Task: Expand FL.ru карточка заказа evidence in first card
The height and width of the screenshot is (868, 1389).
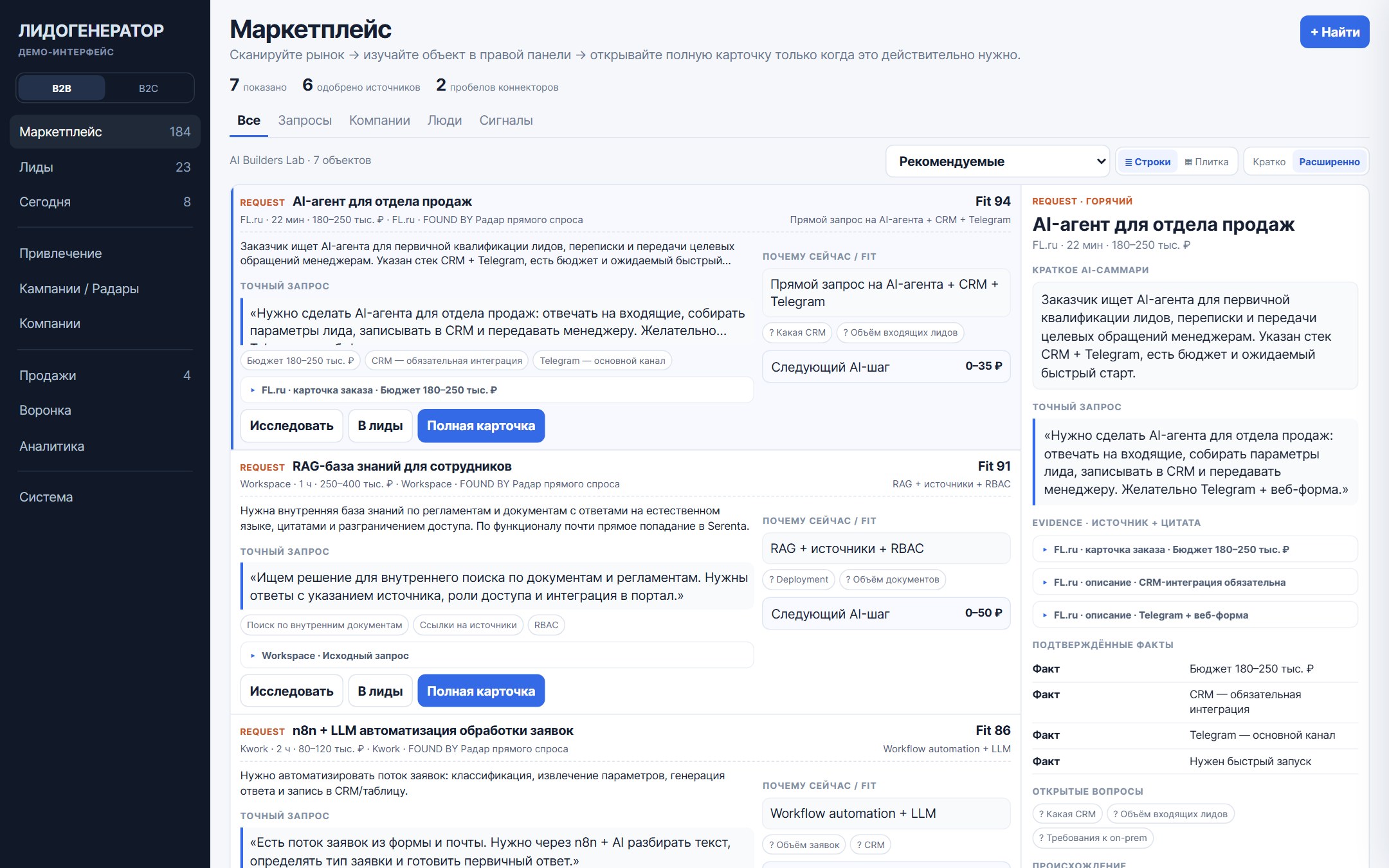Action: pos(496,390)
